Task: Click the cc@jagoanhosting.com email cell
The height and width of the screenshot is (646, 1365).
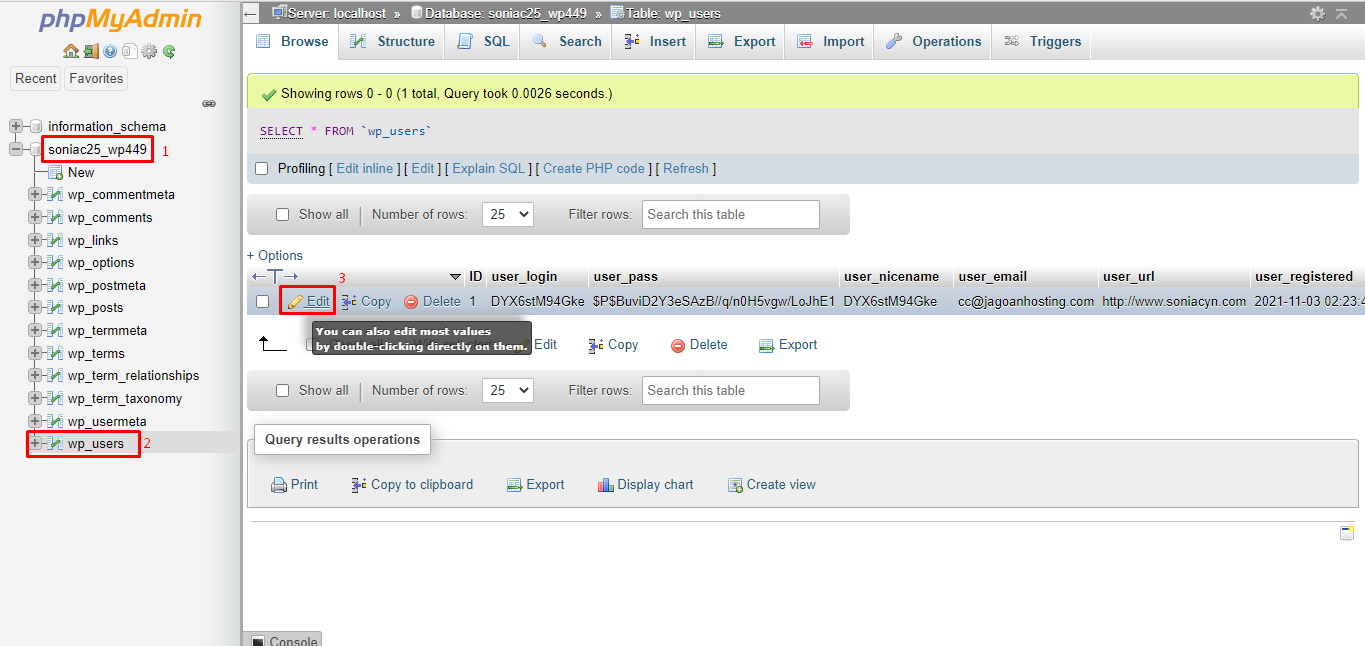Action: pos(1026,301)
